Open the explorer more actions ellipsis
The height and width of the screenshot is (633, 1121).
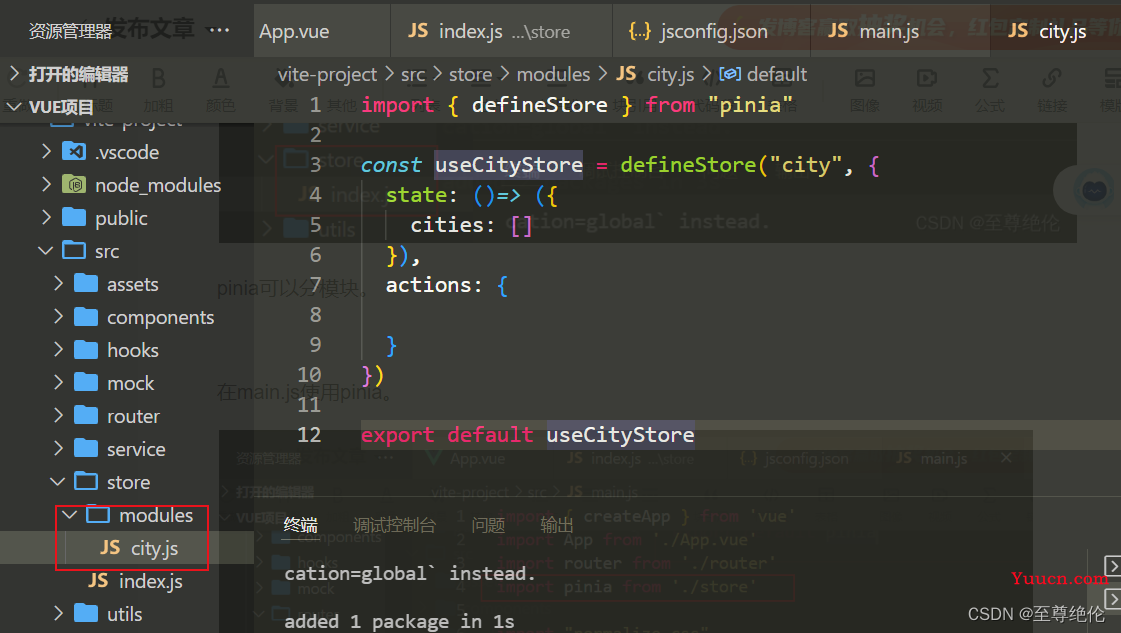[219, 30]
